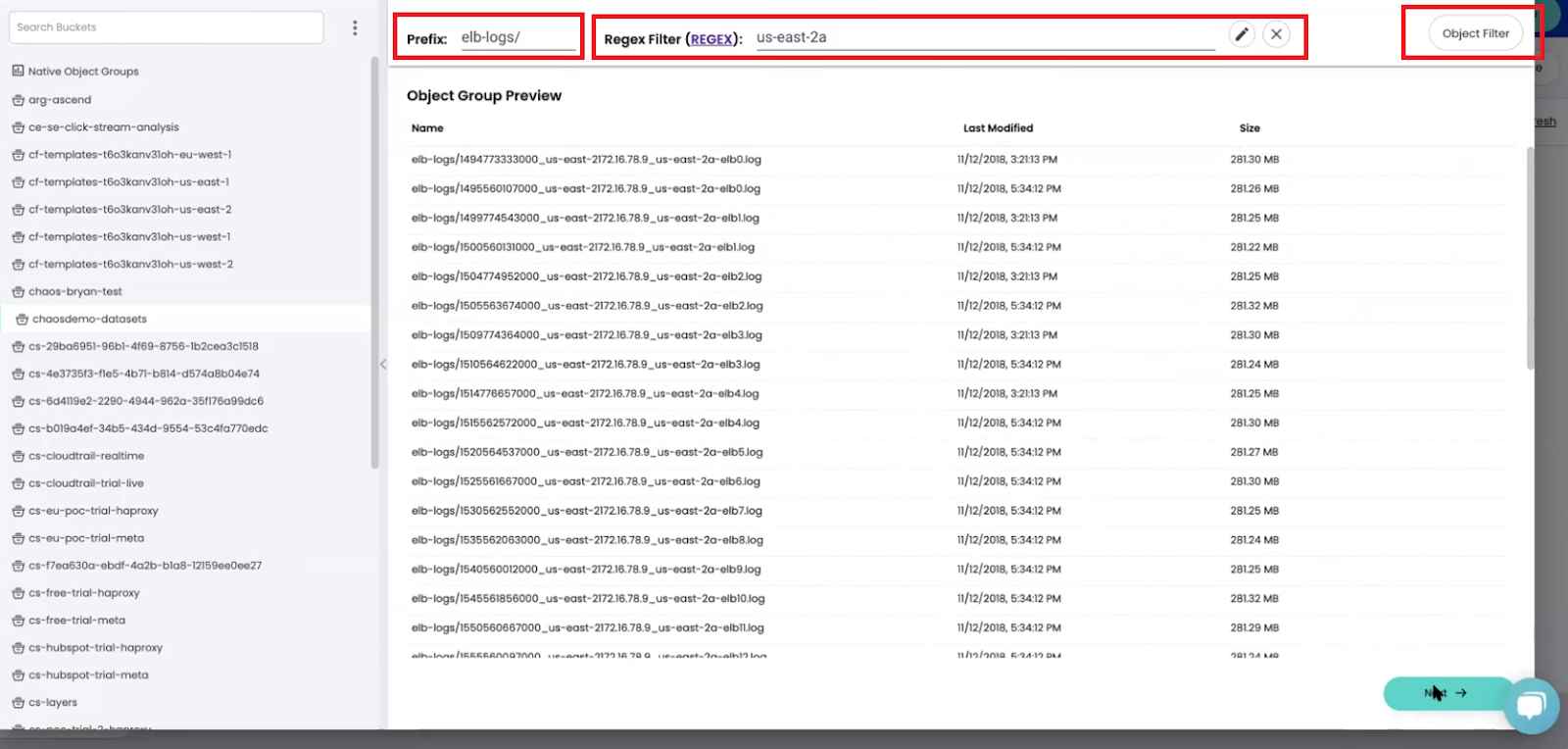The height and width of the screenshot is (749, 1568).
Task: Open the three-dot menu beside Search Buckets
Action: [x=355, y=27]
